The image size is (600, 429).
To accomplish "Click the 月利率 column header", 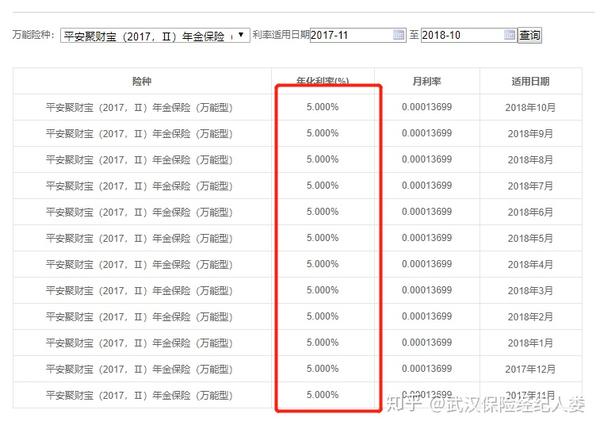I will tap(427, 81).
